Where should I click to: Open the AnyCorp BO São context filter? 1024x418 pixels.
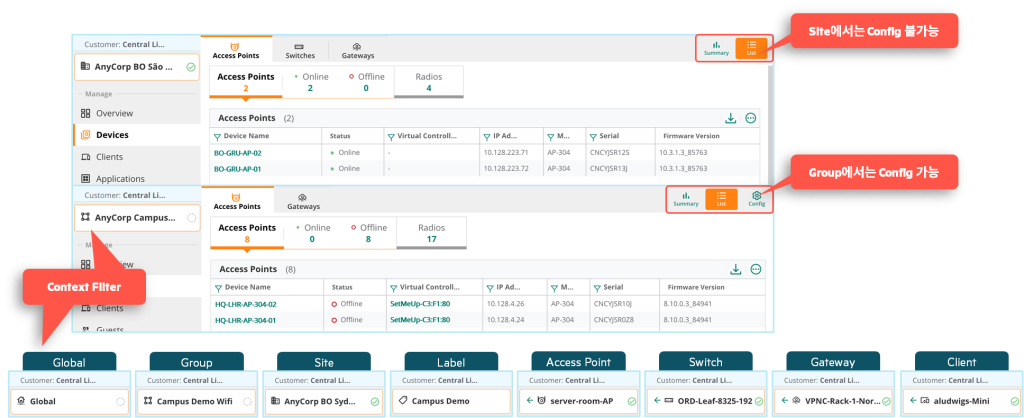(135, 67)
